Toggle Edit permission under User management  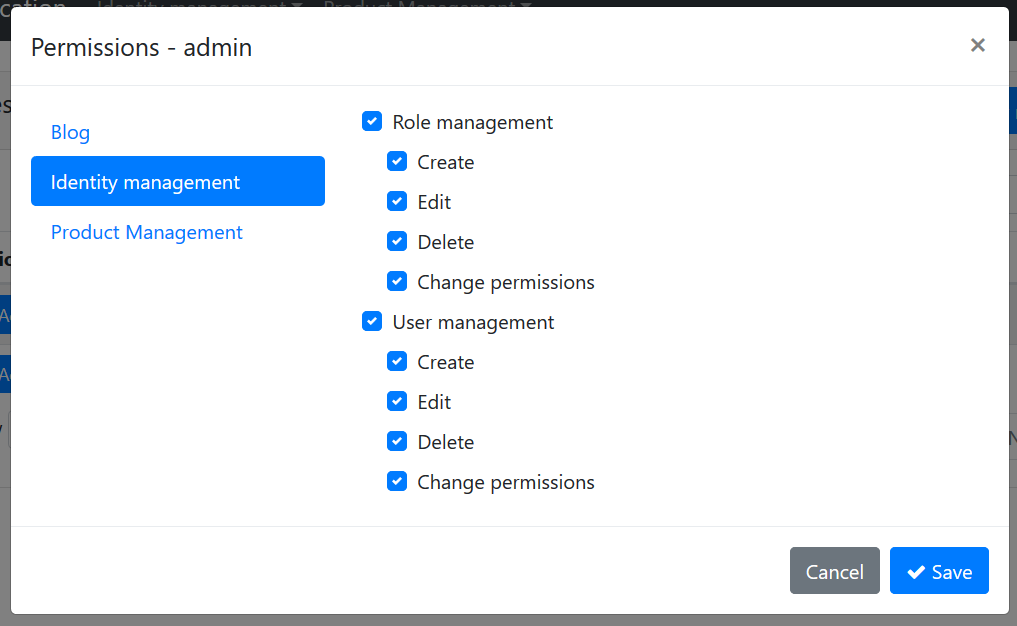pyautogui.click(x=397, y=401)
